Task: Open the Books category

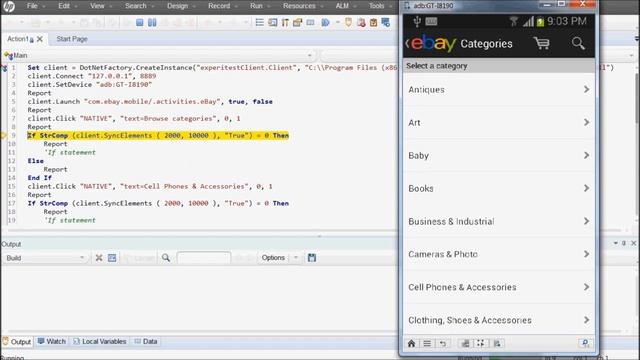Action: [499, 188]
